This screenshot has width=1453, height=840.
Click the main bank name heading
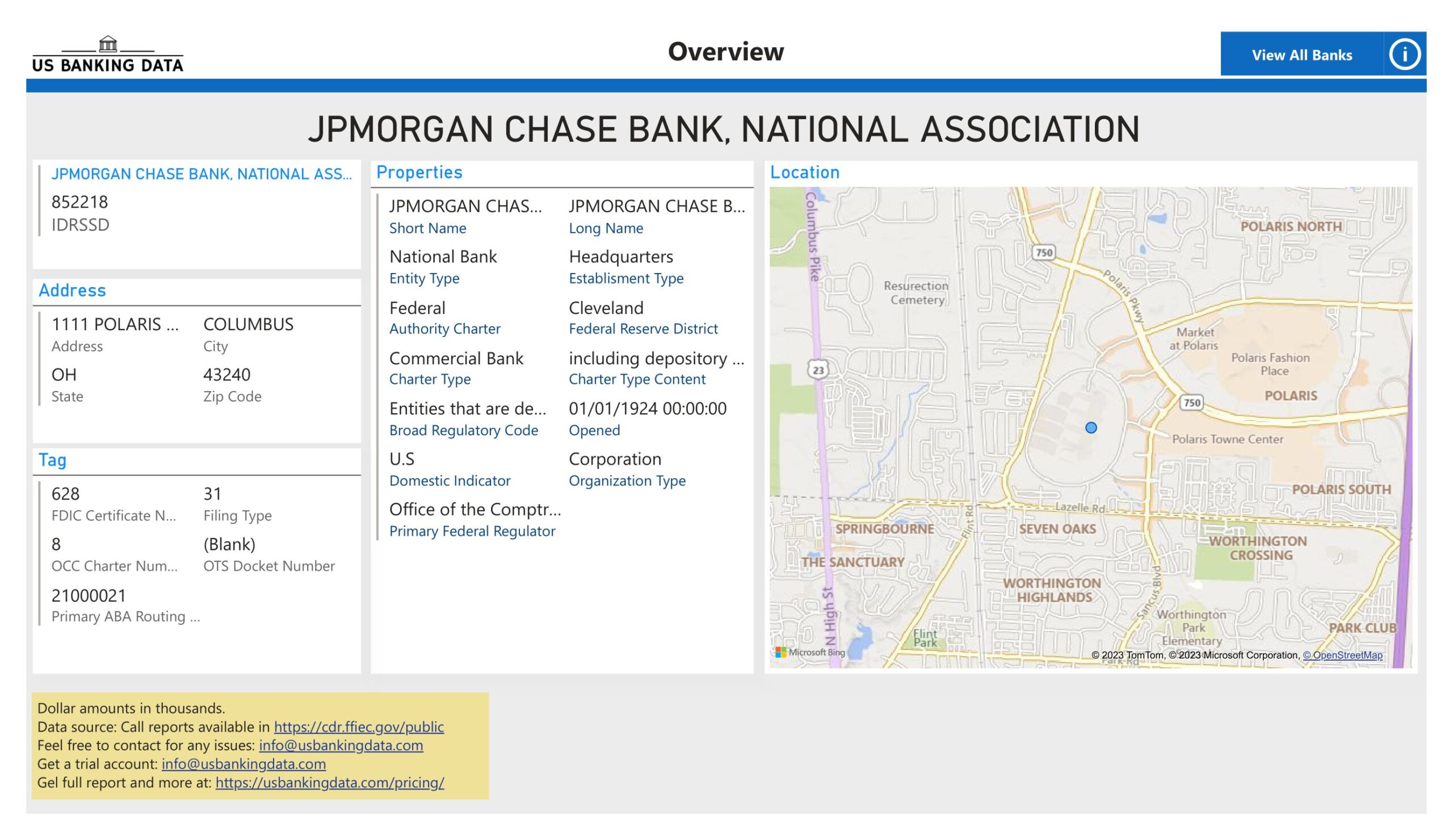(724, 129)
